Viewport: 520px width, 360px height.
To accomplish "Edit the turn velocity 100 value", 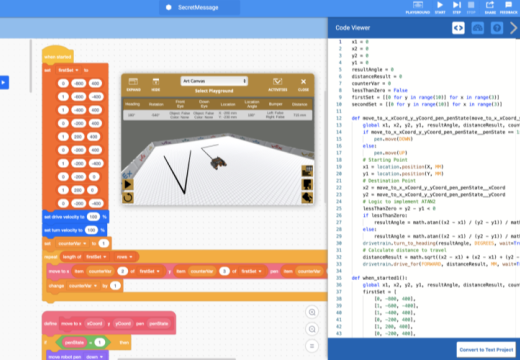I will tap(91, 230).
